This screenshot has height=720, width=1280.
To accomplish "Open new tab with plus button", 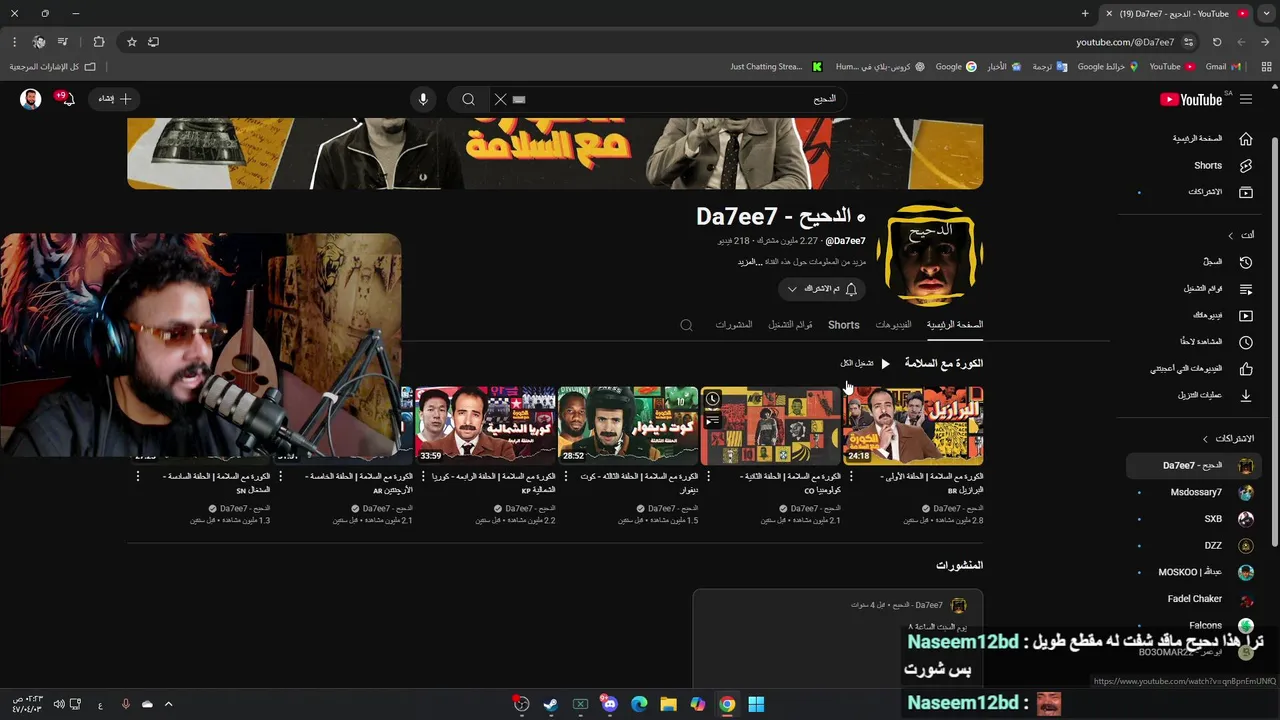I will pos(1085,14).
